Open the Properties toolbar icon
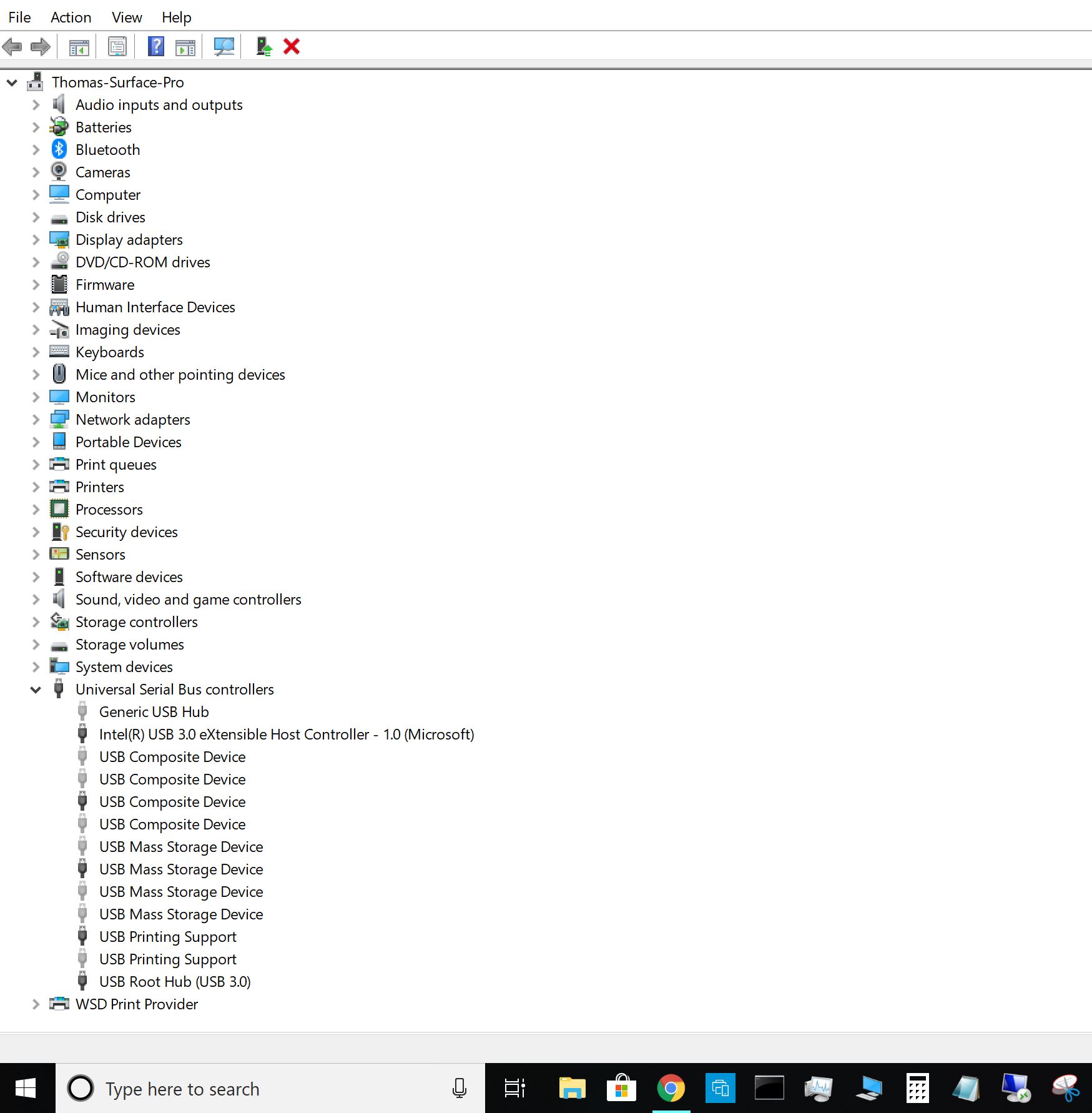The image size is (1092, 1113). (117, 47)
